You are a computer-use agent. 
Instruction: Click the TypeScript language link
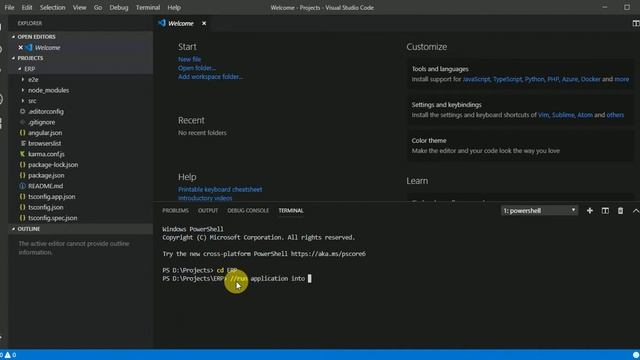(507, 79)
